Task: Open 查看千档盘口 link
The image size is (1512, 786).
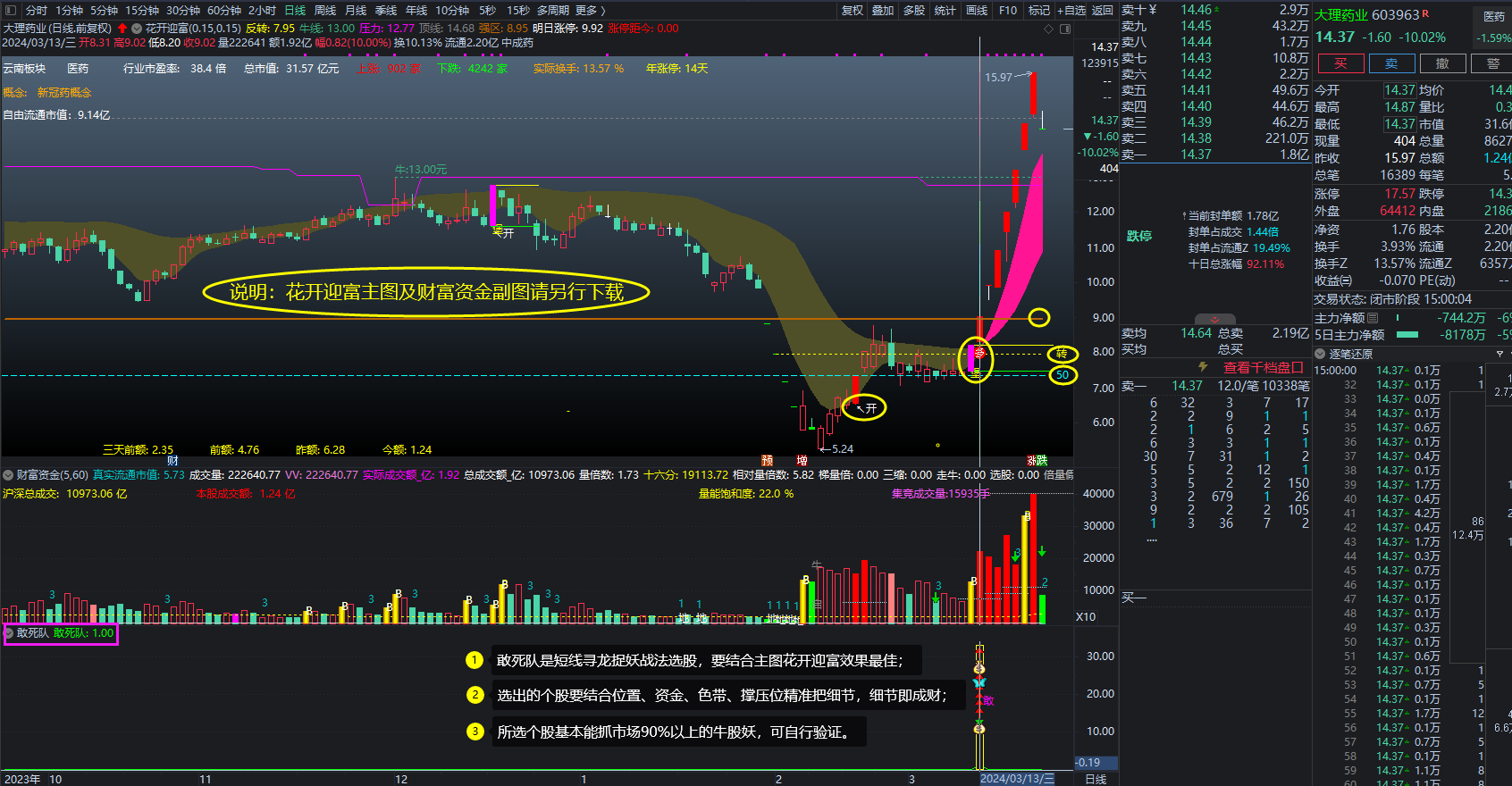Action: coord(1263,367)
